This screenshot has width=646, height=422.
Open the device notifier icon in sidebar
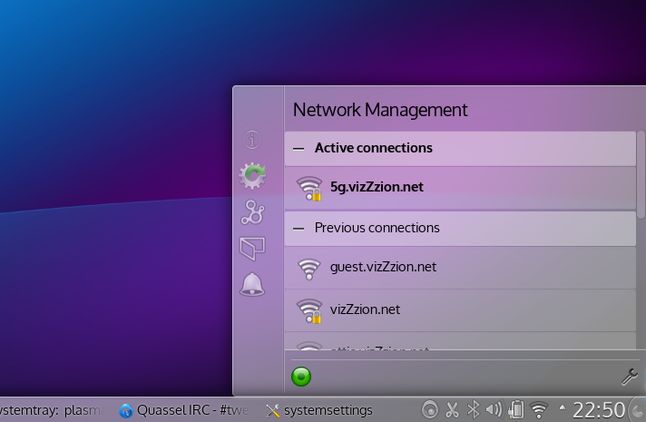pos(252,248)
